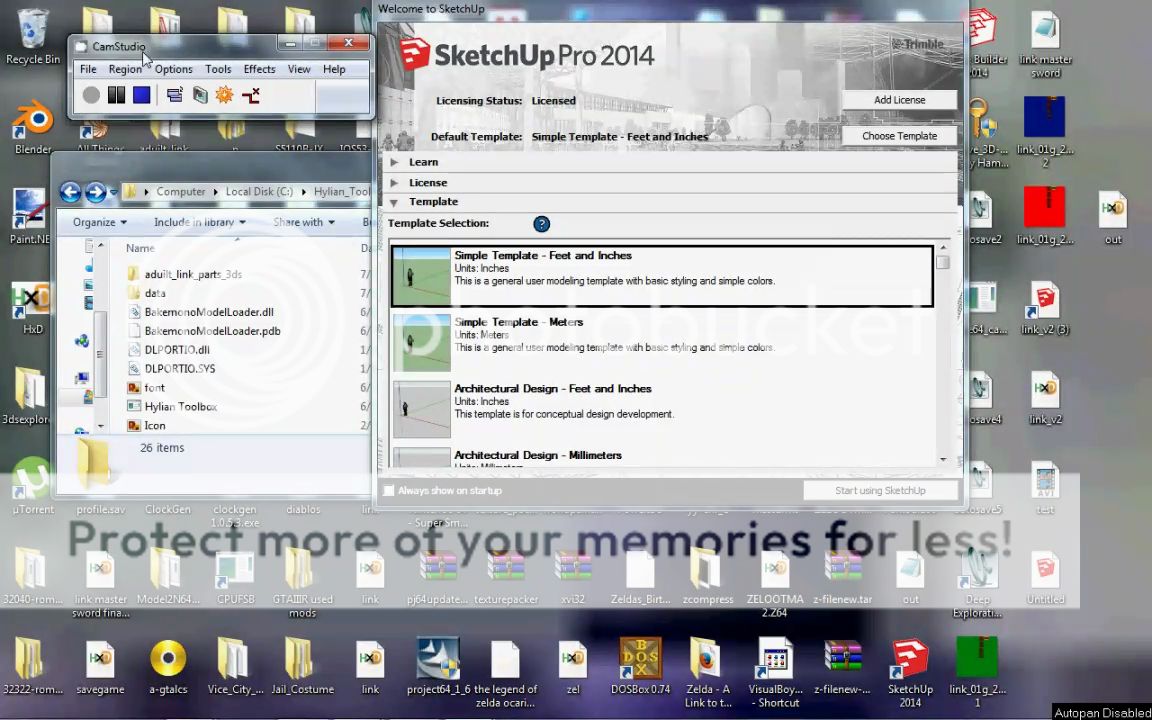Viewport: 1152px width, 720px height.
Task: Click the Add License button
Action: (x=899, y=100)
